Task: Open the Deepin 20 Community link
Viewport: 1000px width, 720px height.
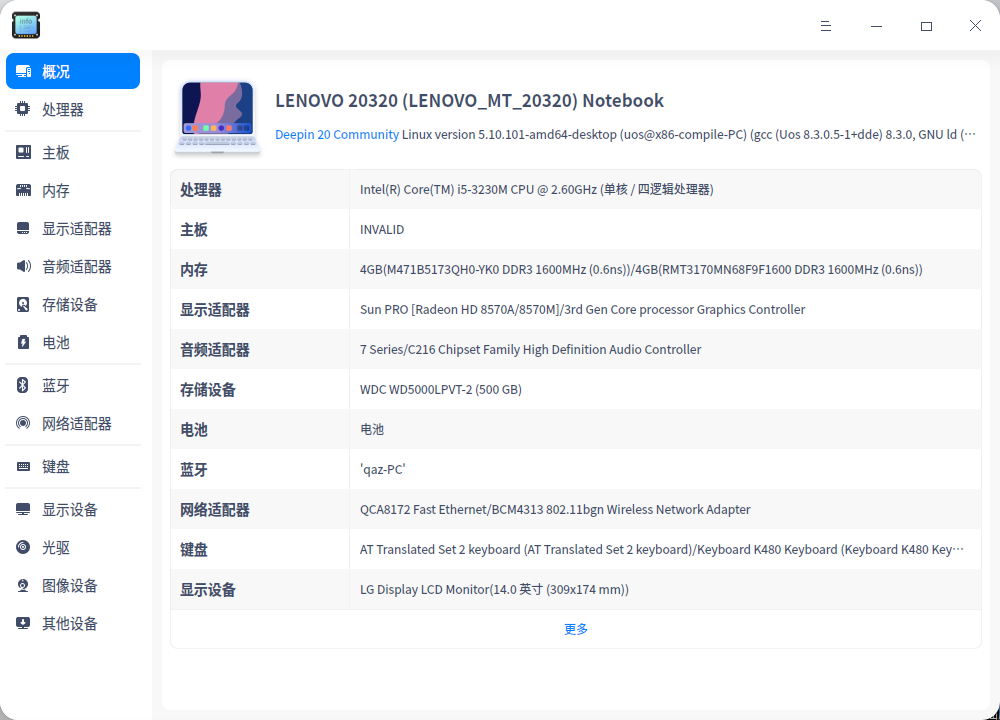Action: 337,135
